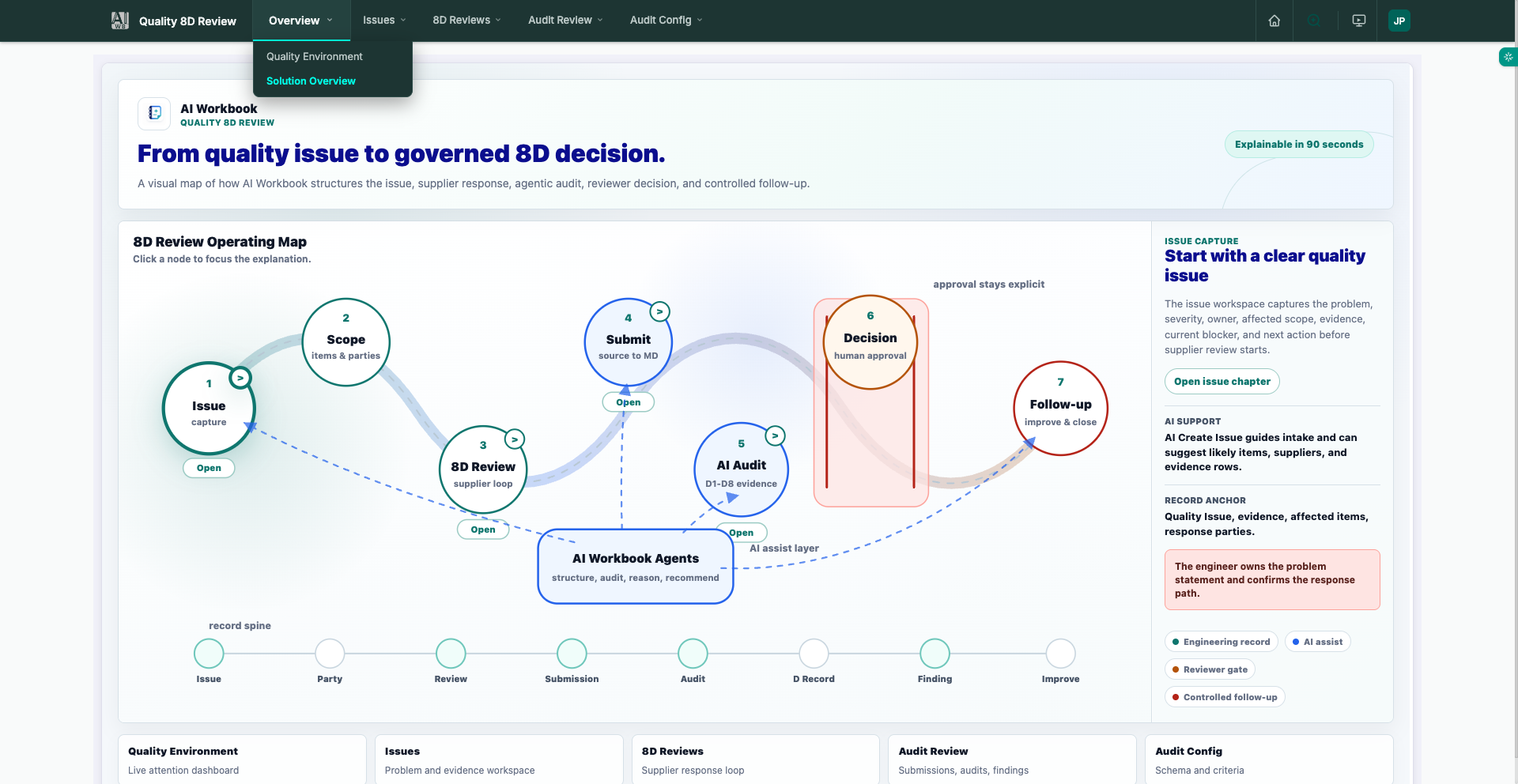Click Open under the AI Audit node

(x=742, y=533)
